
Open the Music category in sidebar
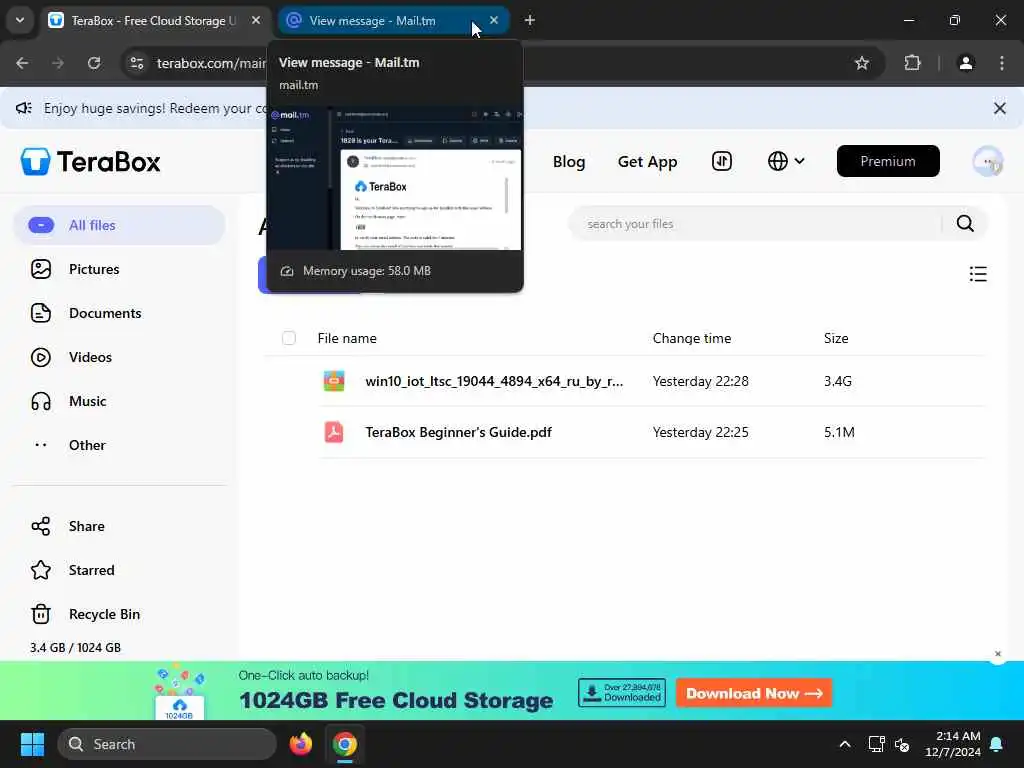click(87, 401)
